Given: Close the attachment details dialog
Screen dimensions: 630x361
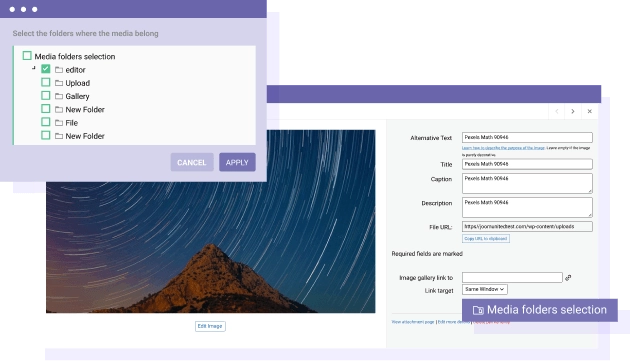Looking at the screenshot, I should 589,111.
